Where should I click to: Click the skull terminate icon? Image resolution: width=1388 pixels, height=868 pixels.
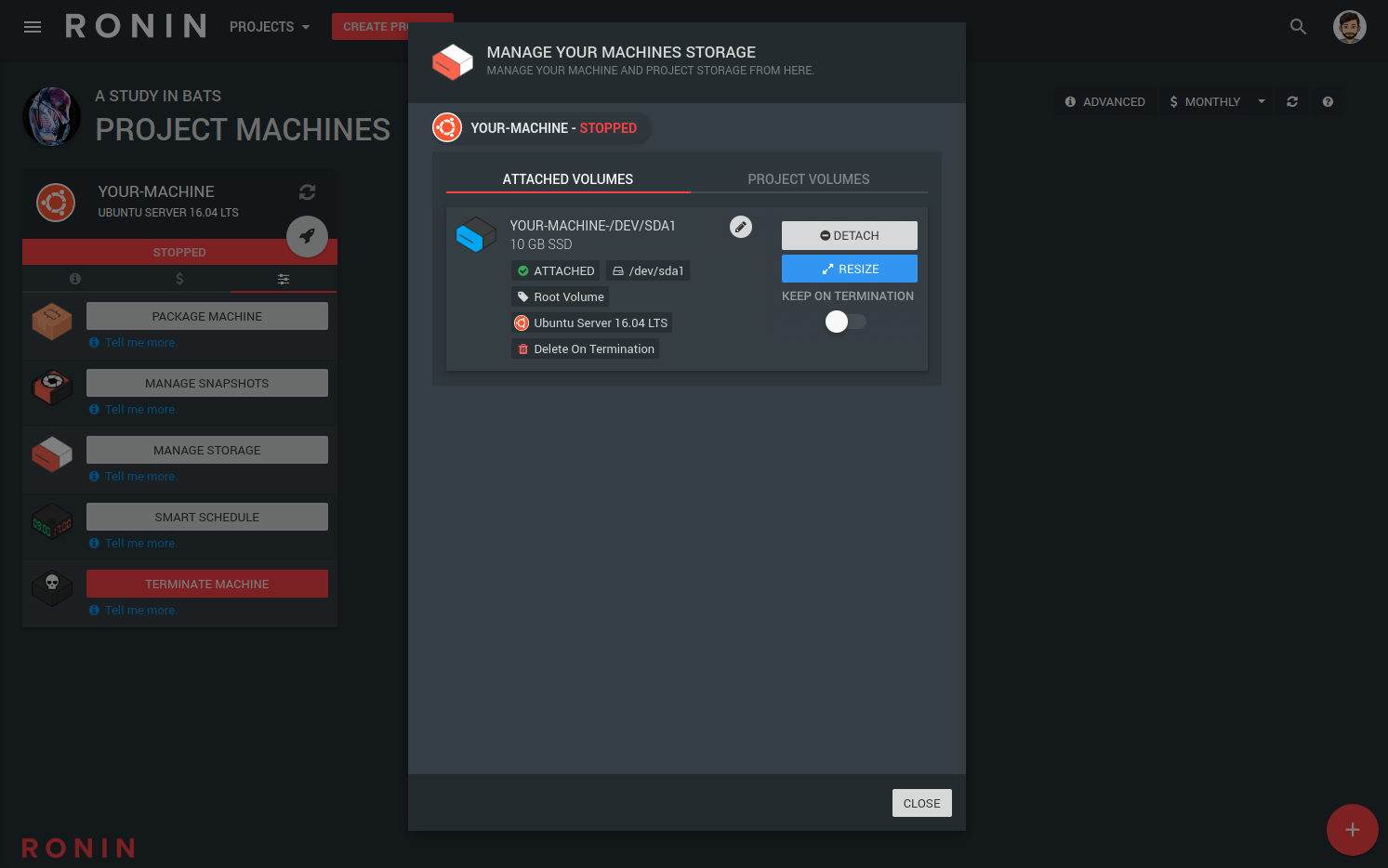[52, 587]
